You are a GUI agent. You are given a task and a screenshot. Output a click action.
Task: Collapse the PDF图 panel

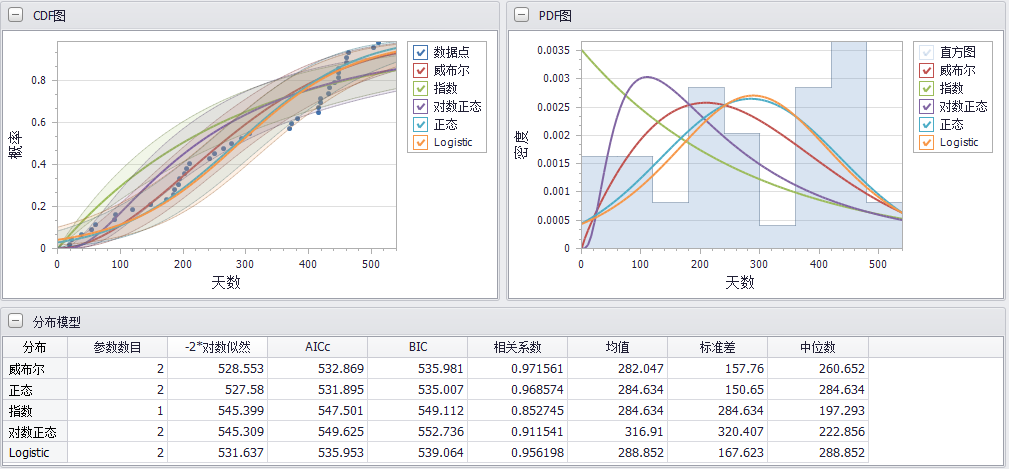[521, 15]
